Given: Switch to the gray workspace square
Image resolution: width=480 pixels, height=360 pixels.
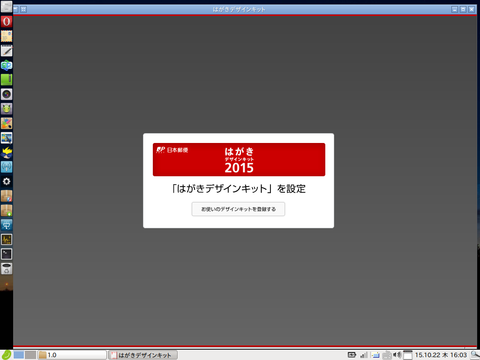Looking at the screenshot, I should point(30,355).
